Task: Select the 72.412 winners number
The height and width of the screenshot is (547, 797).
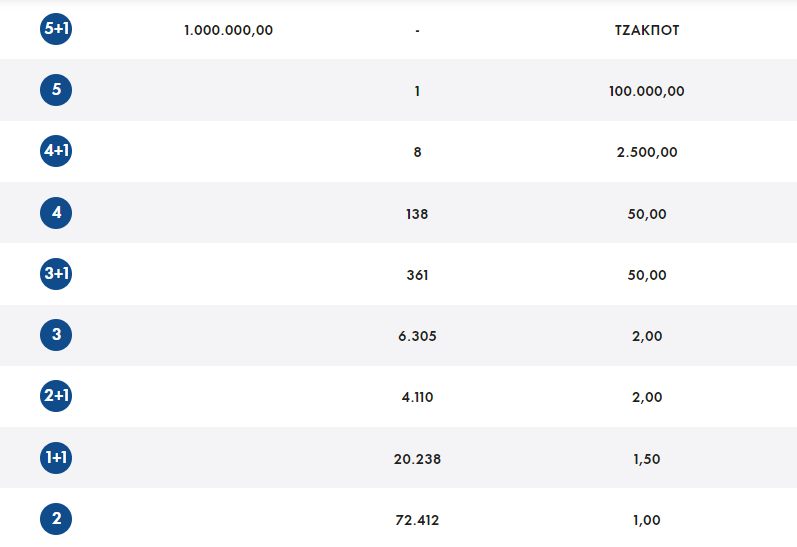Action: [x=417, y=520]
